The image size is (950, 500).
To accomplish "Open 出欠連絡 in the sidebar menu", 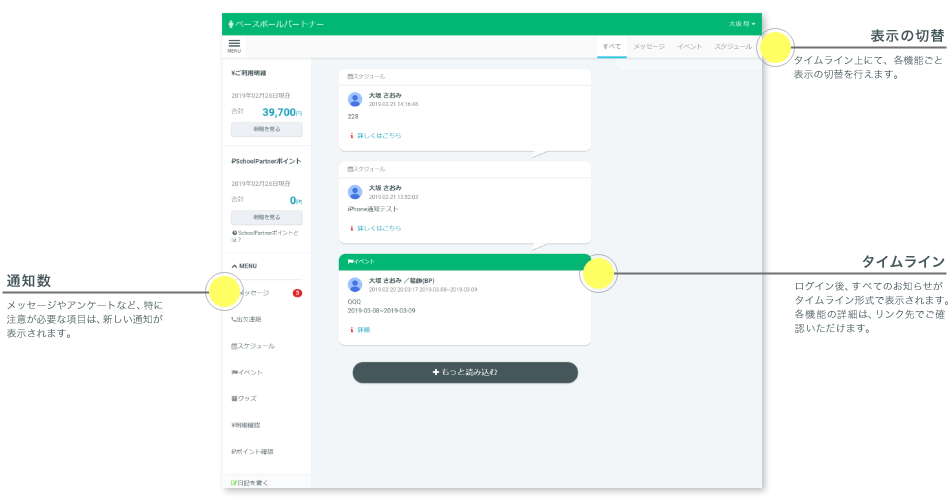I will (248, 319).
